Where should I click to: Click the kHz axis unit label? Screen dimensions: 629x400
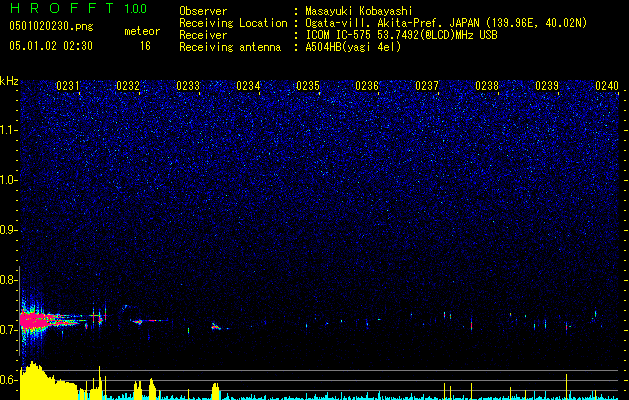[x=9, y=81]
